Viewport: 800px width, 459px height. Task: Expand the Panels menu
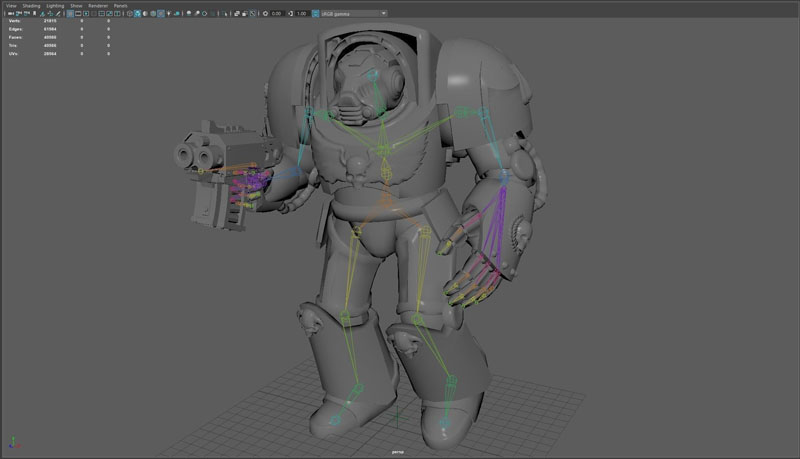tap(120, 5)
